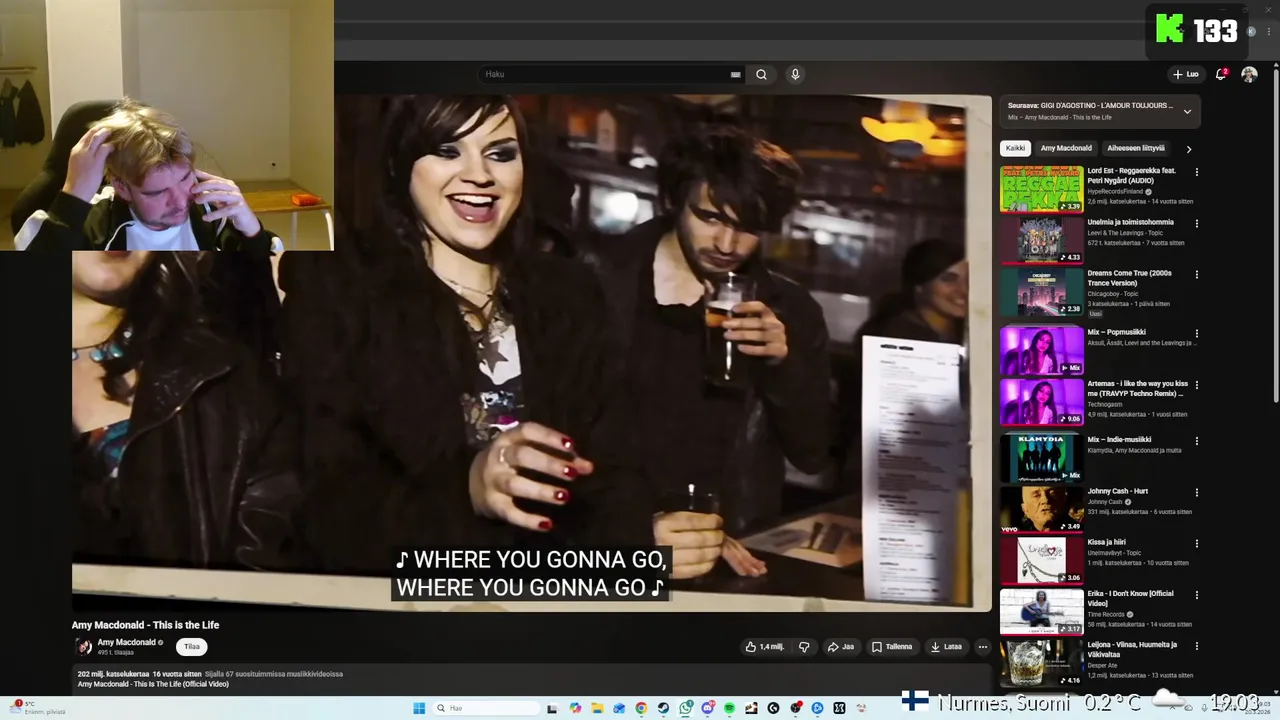Open WhatsApp from the taskbar

point(686,708)
